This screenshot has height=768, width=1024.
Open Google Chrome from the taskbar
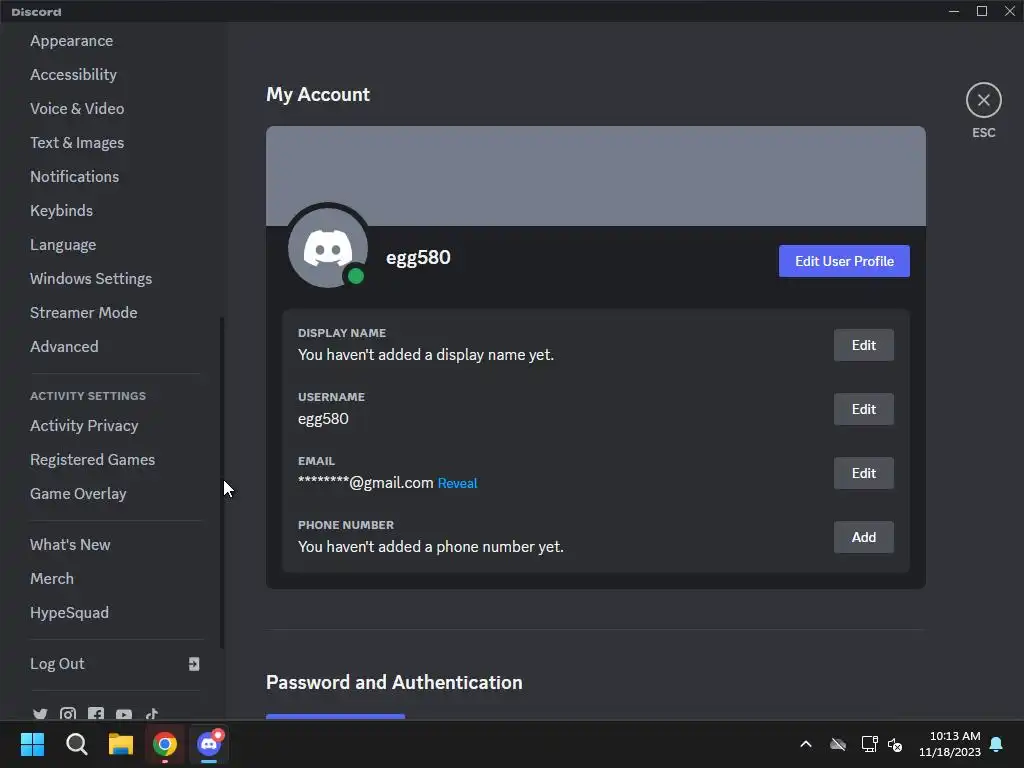click(x=165, y=744)
